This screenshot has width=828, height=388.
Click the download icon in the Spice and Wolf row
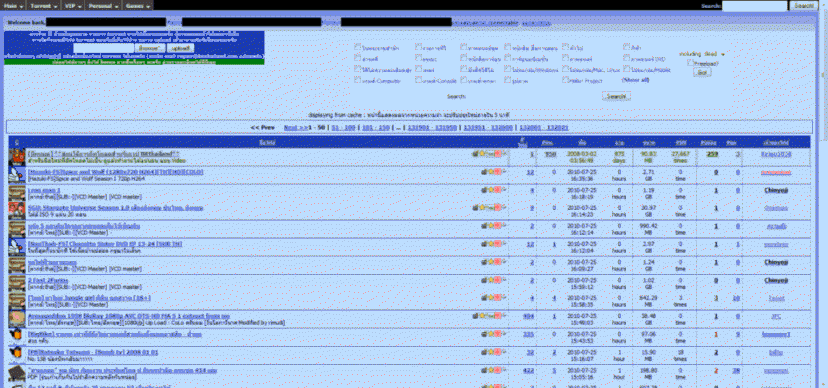pyautogui.click(x=483, y=172)
